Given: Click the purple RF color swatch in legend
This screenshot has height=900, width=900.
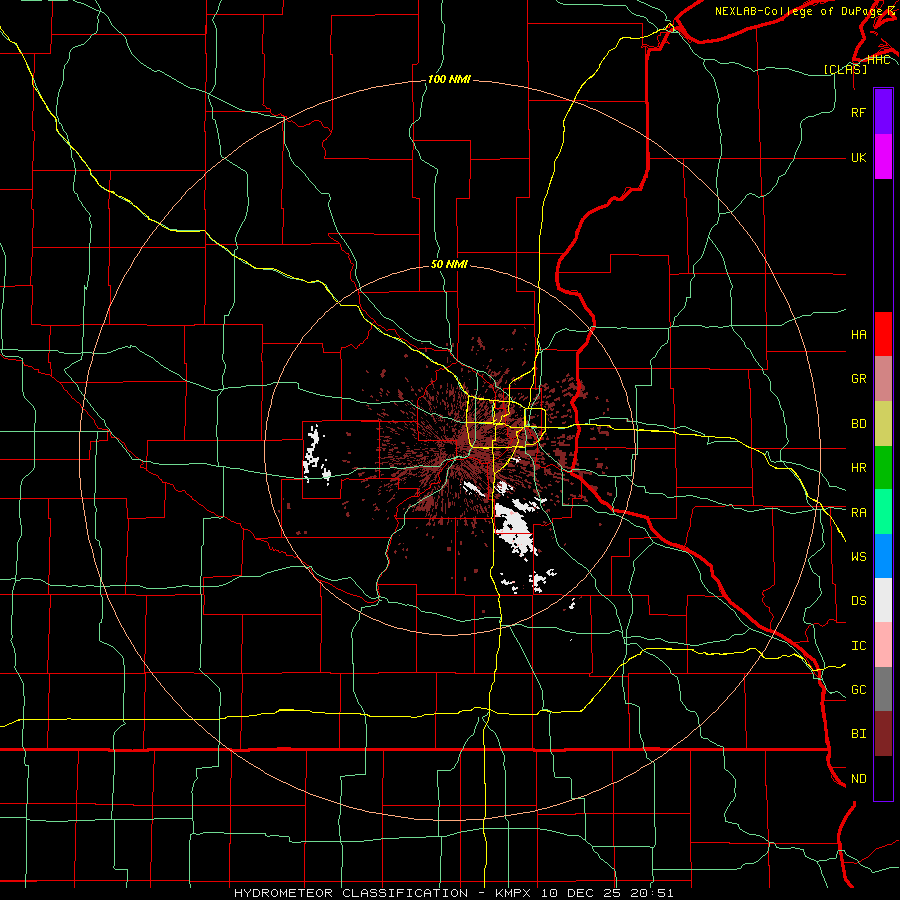Looking at the screenshot, I should pyautogui.click(x=883, y=112).
